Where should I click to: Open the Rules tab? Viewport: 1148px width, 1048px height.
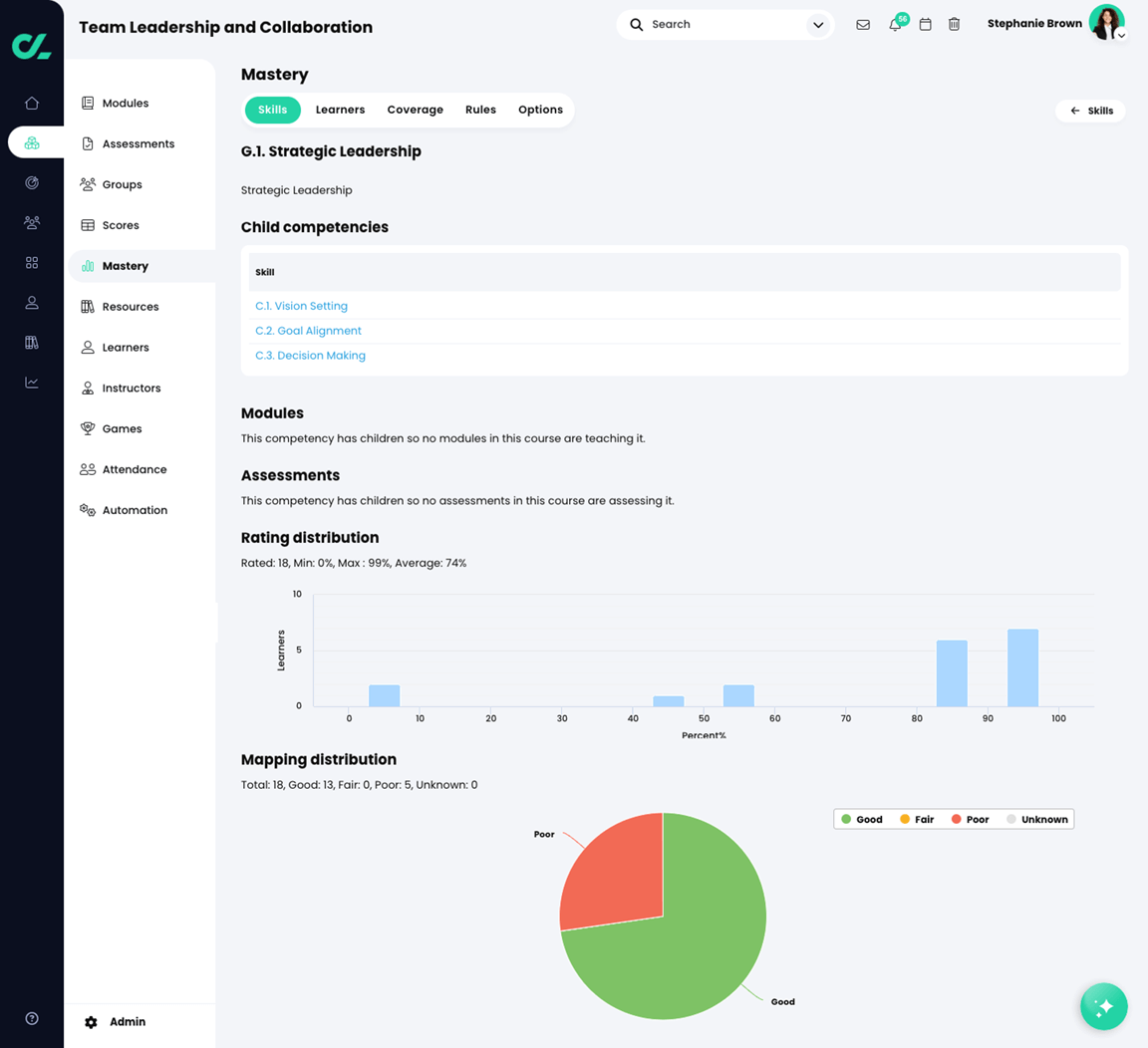[x=480, y=110]
